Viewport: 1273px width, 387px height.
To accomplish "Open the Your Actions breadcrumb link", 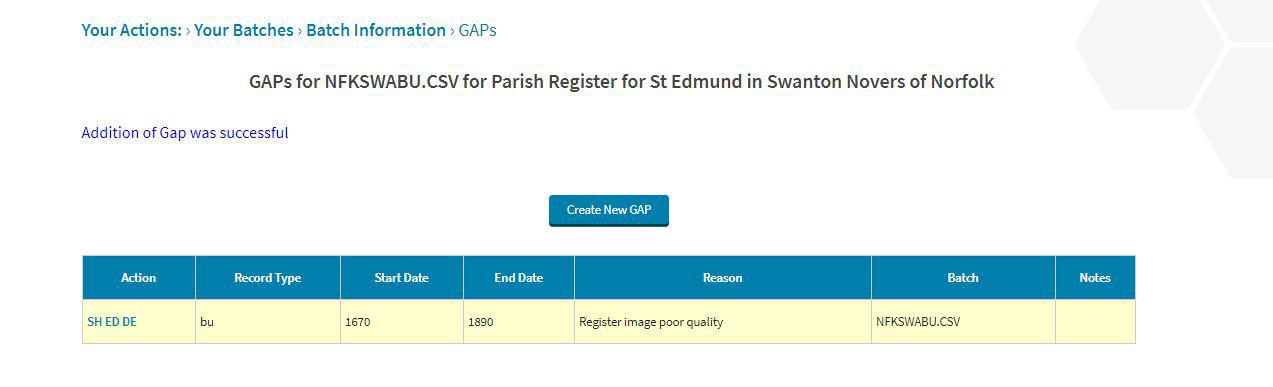I will pos(131,30).
